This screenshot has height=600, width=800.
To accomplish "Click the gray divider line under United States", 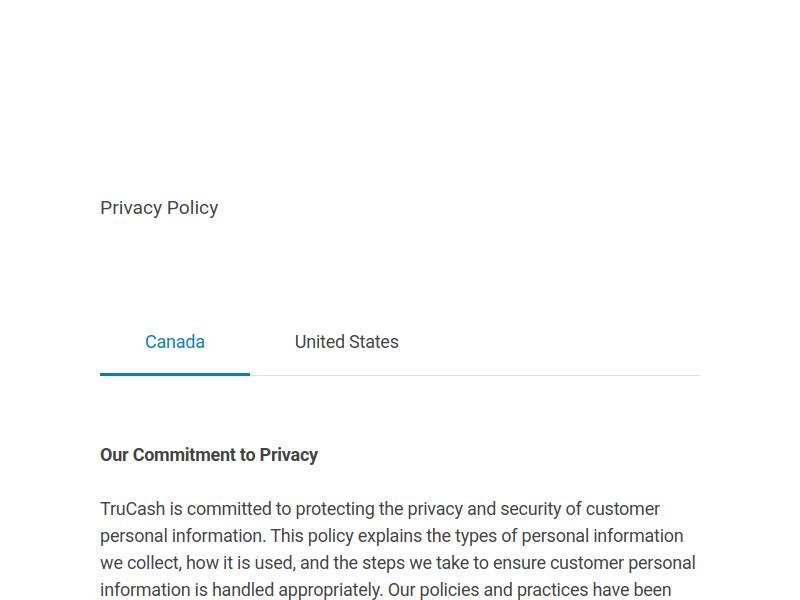I will click(475, 376).
